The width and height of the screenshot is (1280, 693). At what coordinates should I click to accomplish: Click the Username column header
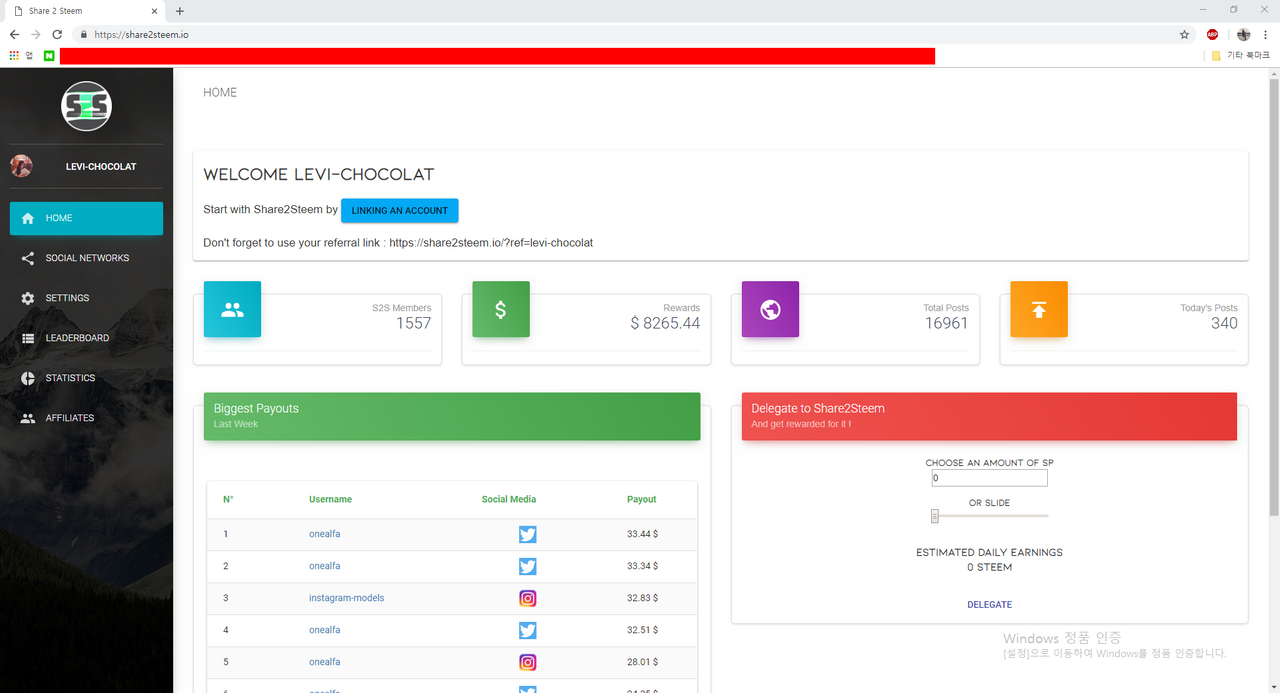pos(330,499)
